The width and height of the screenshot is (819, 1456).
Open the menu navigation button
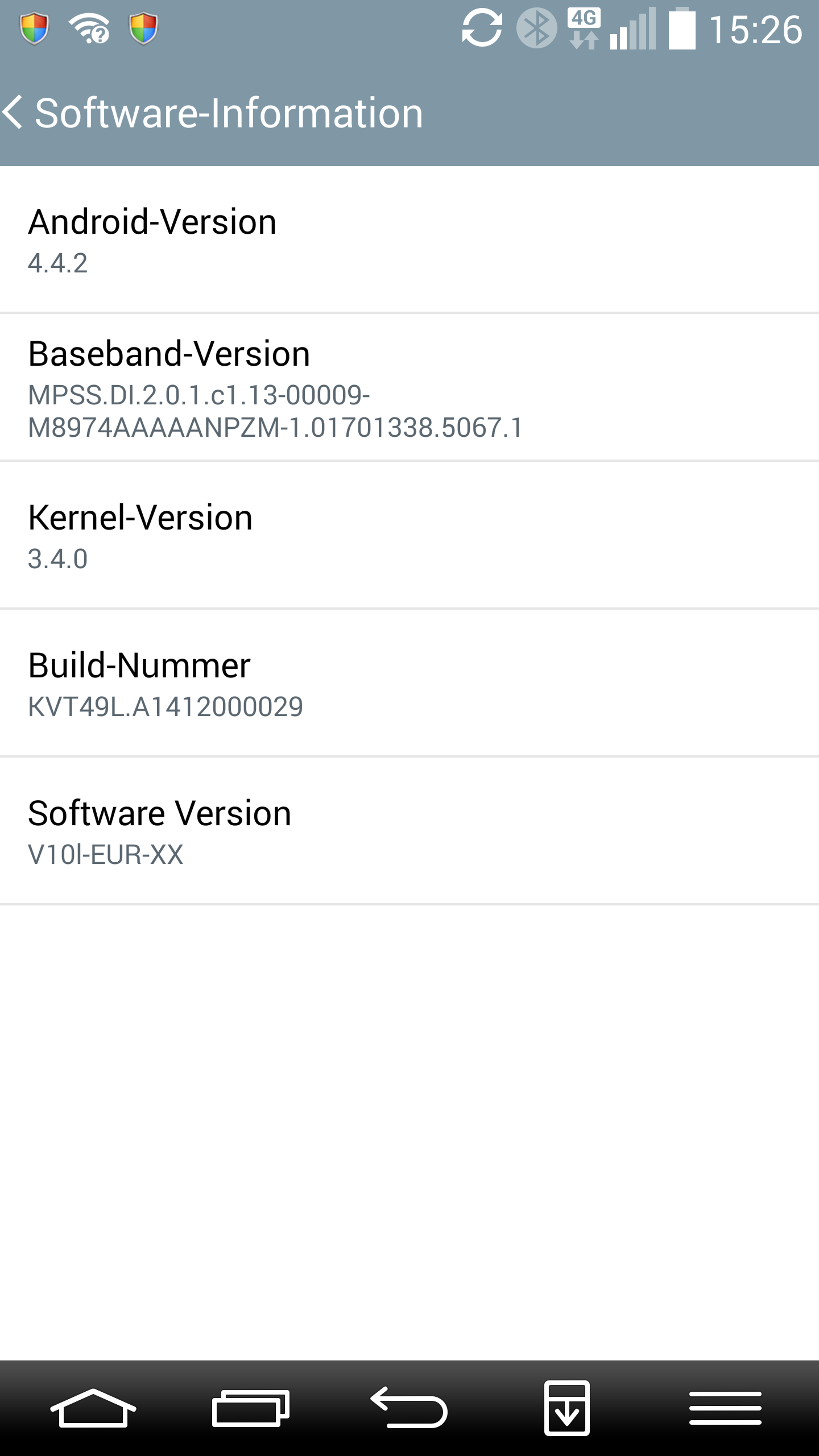point(725,1408)
